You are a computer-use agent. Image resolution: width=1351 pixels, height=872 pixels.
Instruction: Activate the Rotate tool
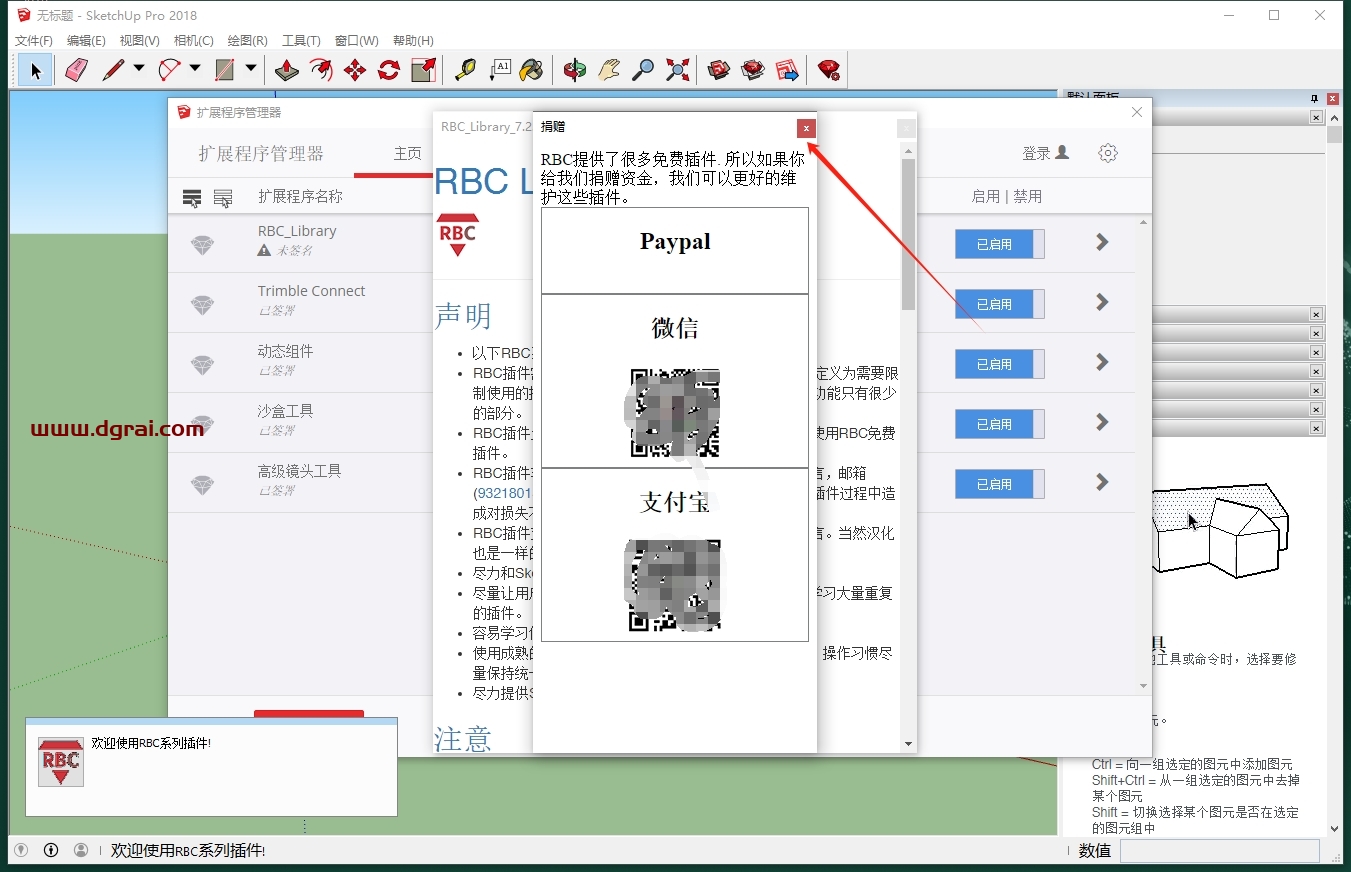[x=389, y=70]
